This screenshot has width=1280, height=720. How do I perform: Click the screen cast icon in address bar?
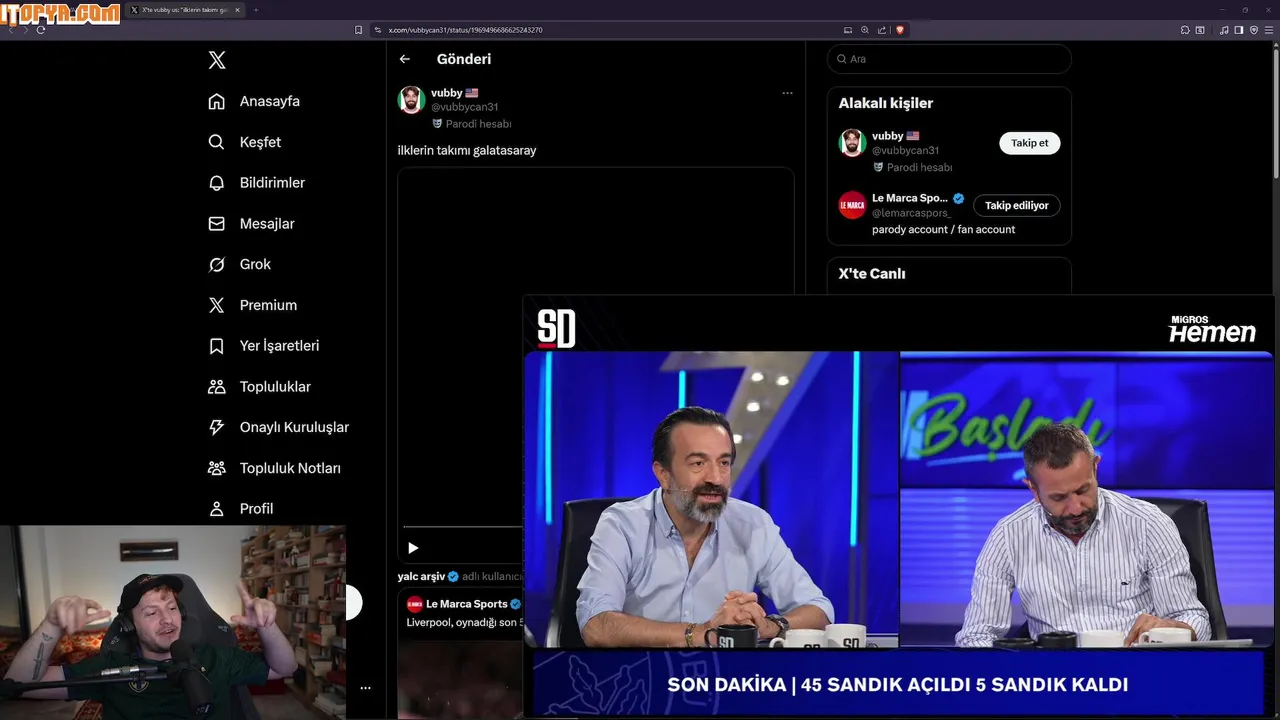coord(848,30)
